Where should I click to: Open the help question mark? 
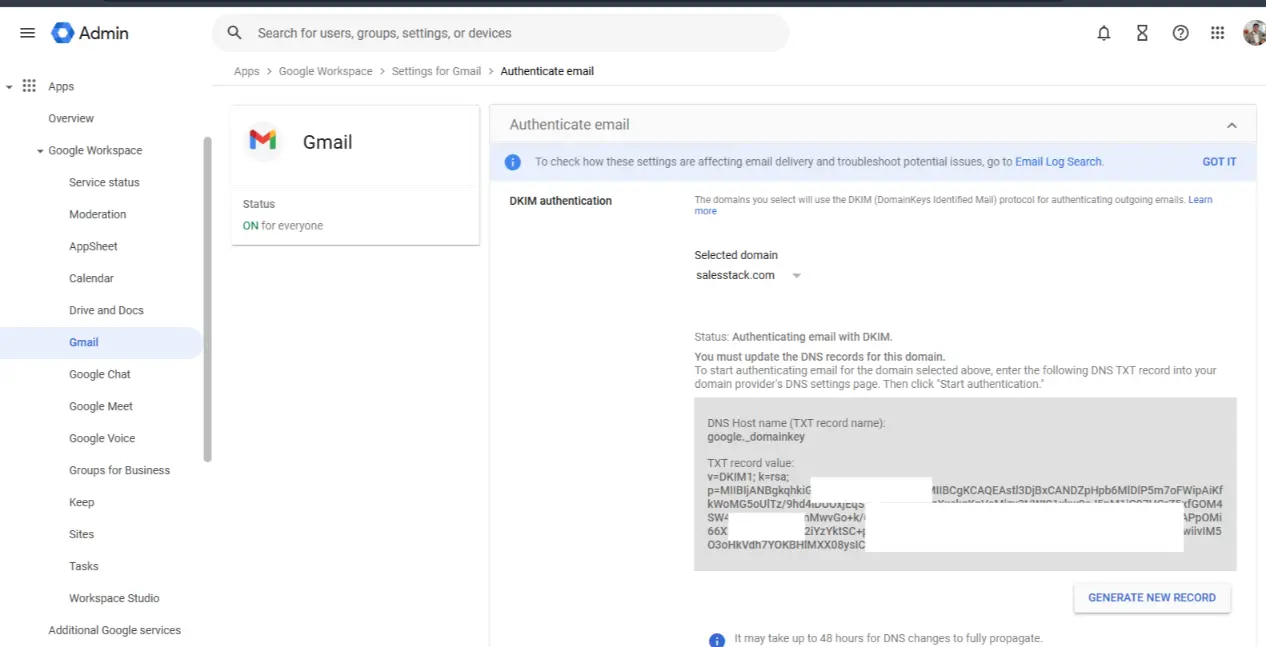click(x=1180, y=33)
